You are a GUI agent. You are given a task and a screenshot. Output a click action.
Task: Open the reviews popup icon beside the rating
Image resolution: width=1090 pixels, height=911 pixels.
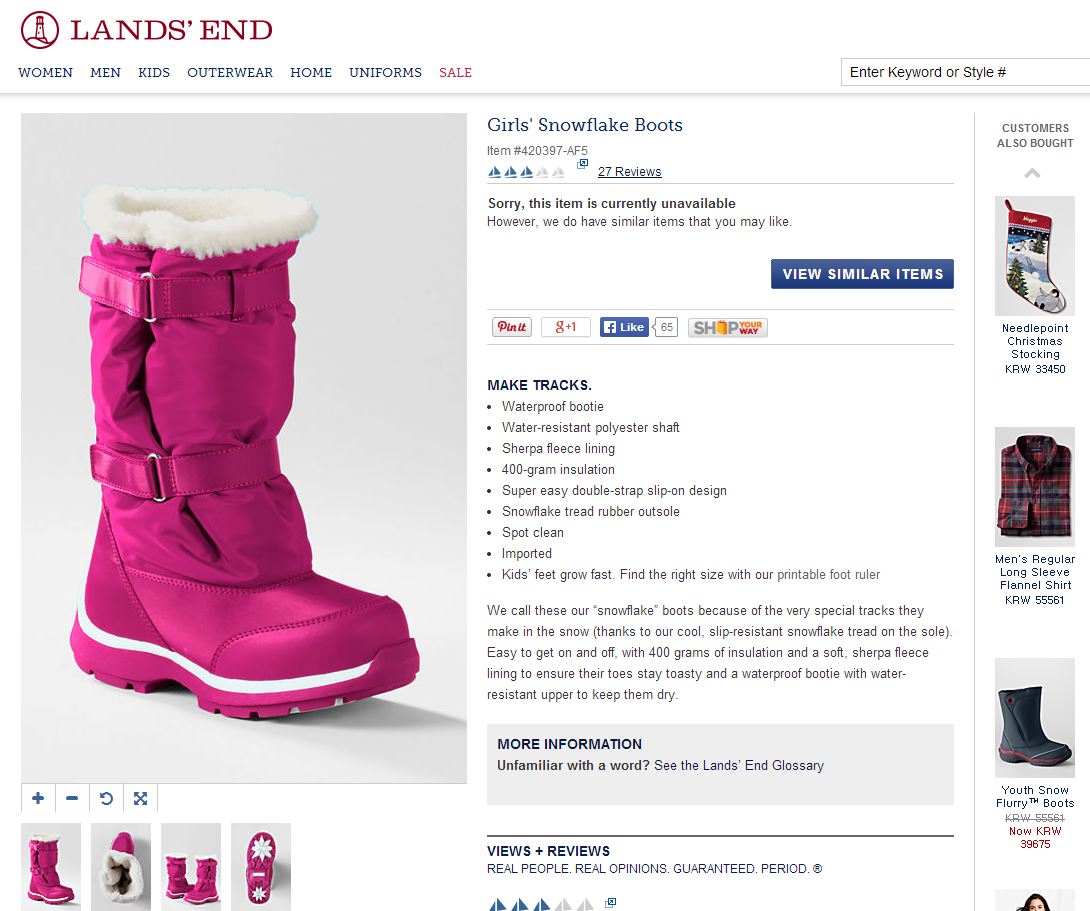582,164
